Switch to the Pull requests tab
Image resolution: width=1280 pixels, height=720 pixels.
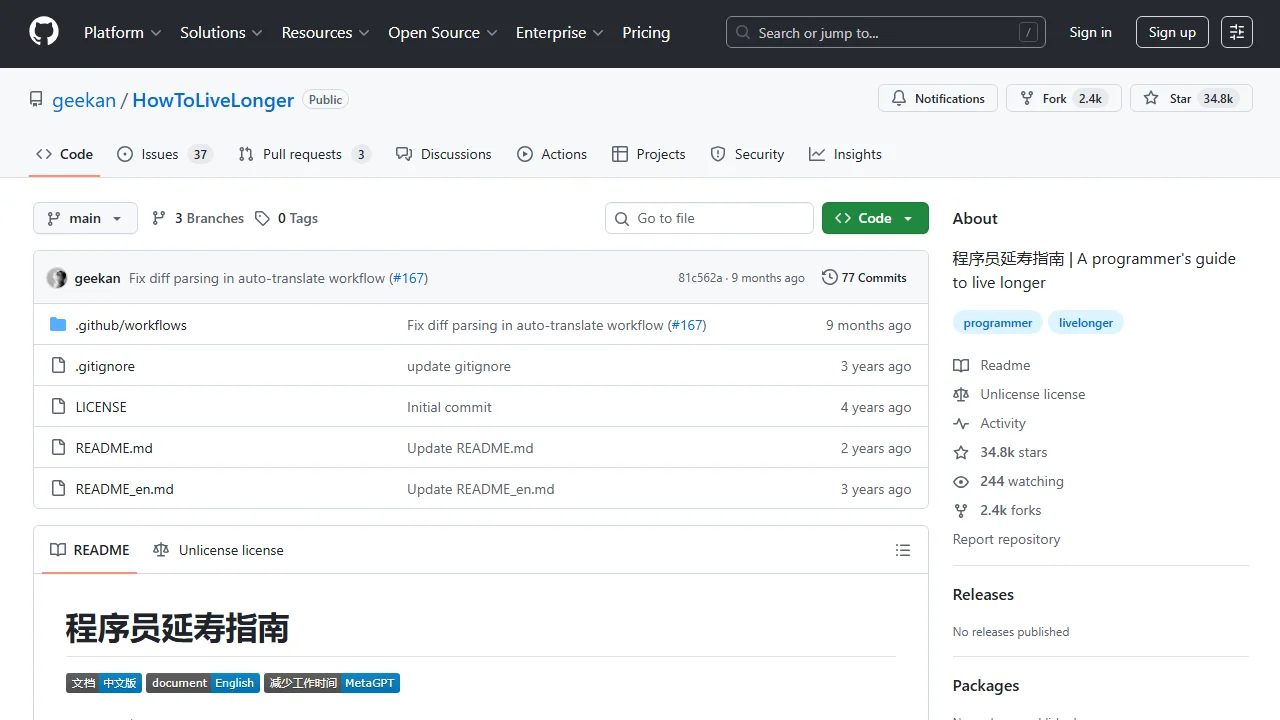click(301, 154)
